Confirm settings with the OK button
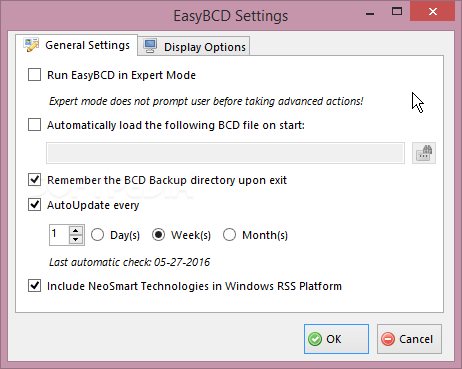 [336, 339]
